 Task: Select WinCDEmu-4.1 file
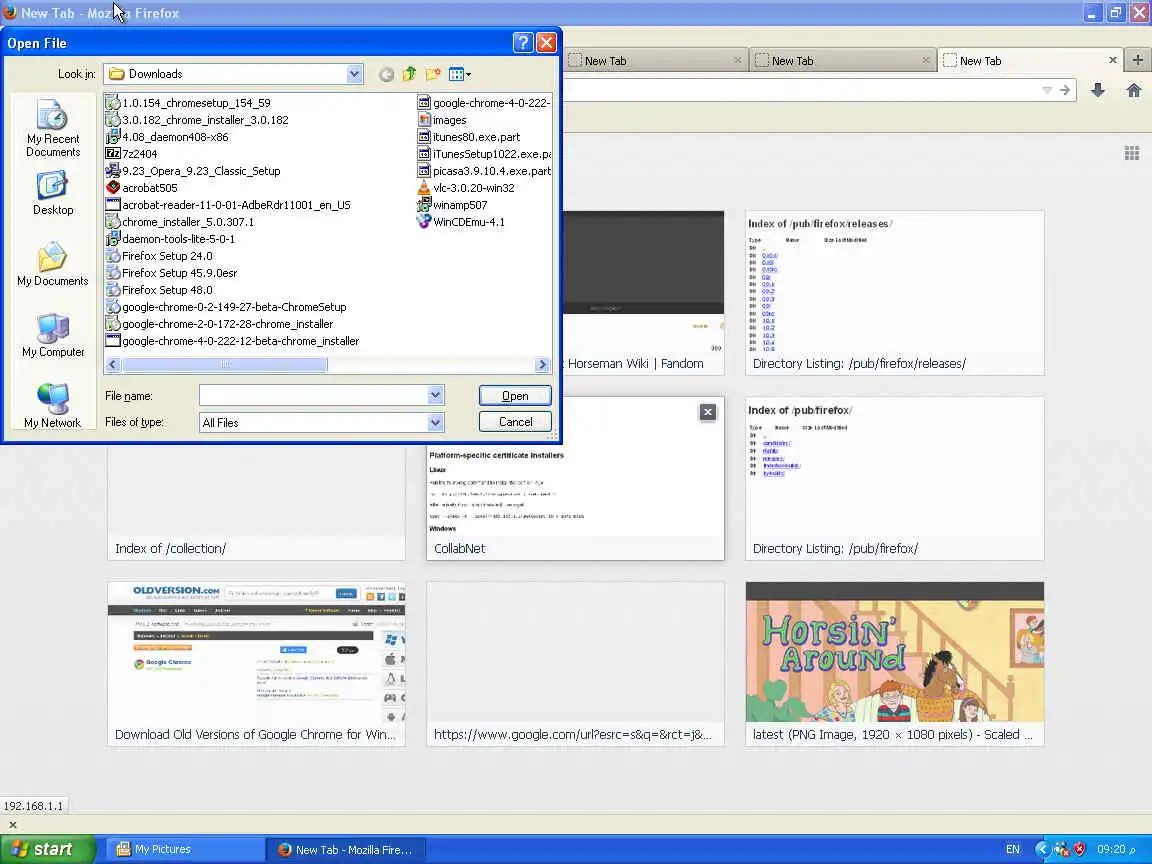tap(461, 222)
